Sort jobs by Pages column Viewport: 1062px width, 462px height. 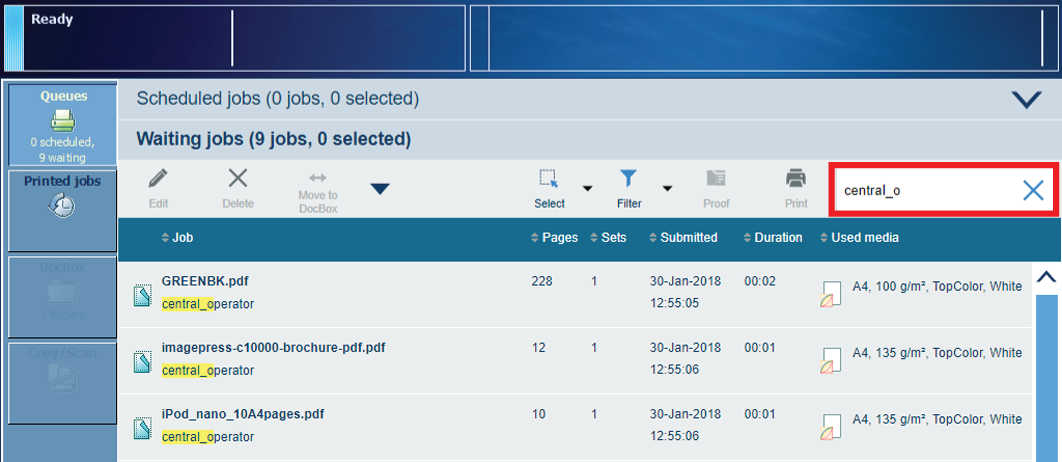(554, 238)
